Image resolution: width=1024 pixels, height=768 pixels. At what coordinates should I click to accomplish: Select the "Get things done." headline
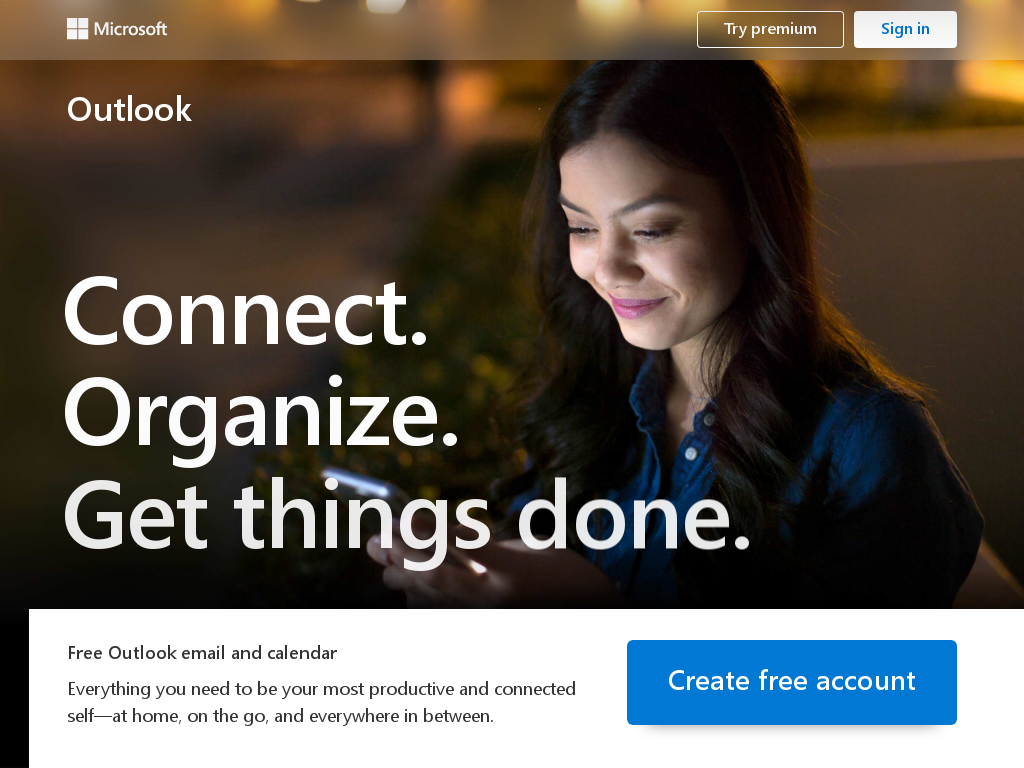point(406,517)
